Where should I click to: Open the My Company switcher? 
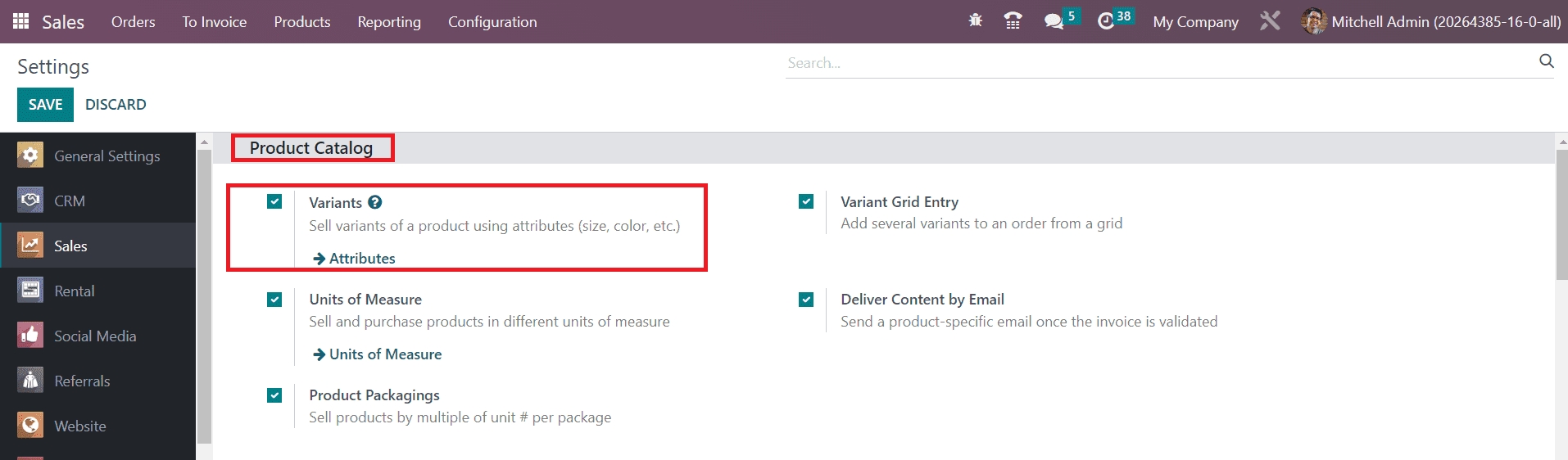pyautogui.click(x=1195, y=22)
